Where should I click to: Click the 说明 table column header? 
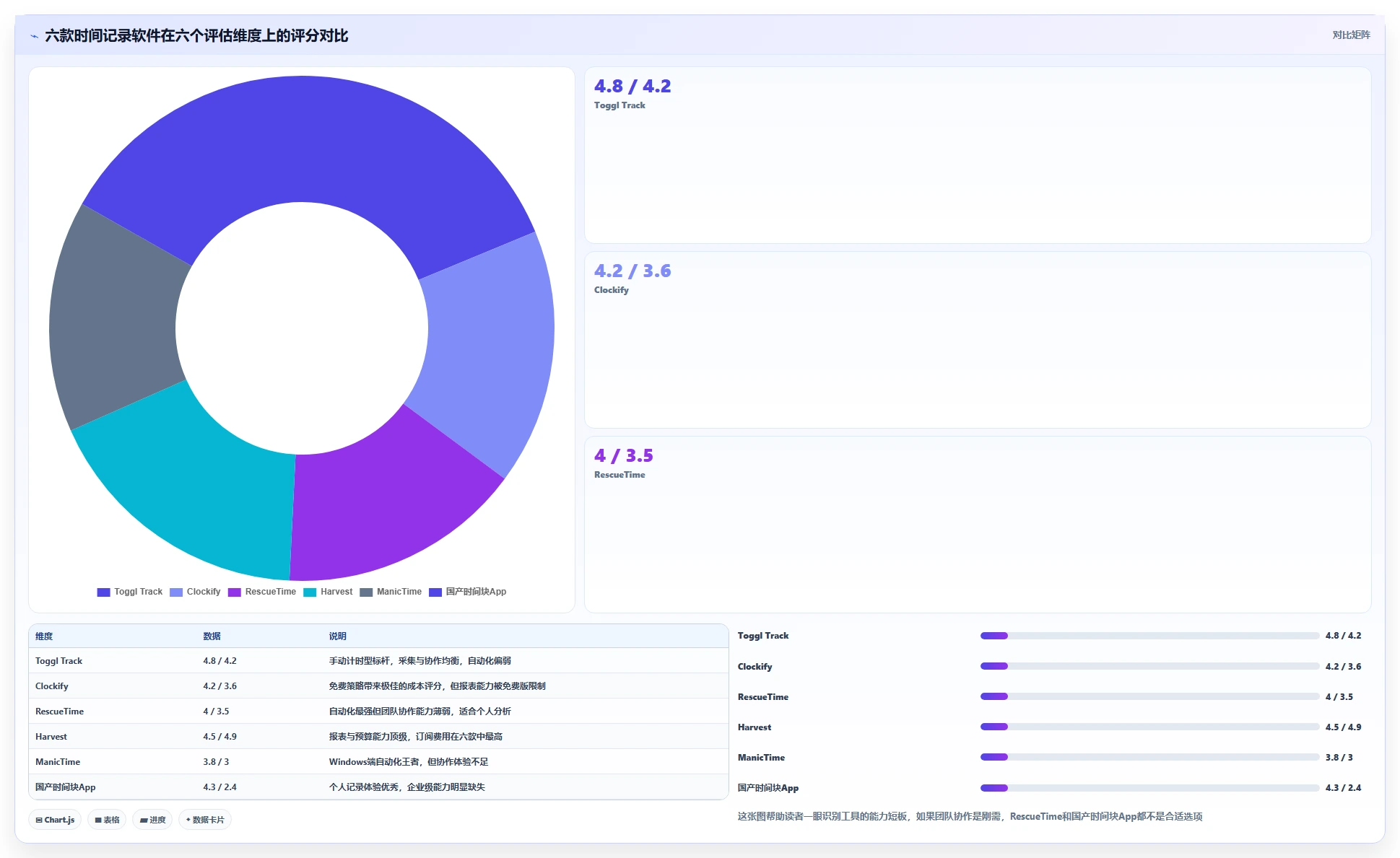tap(337, 636)
